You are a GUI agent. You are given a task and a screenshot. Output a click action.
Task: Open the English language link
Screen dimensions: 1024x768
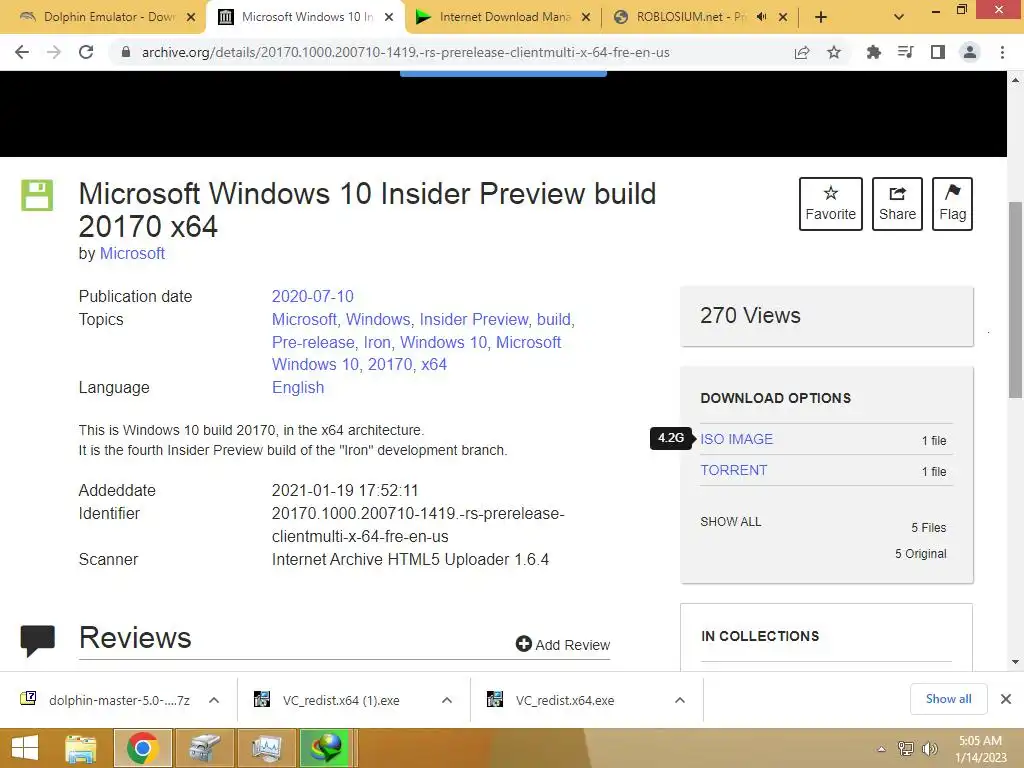[298, 387]
